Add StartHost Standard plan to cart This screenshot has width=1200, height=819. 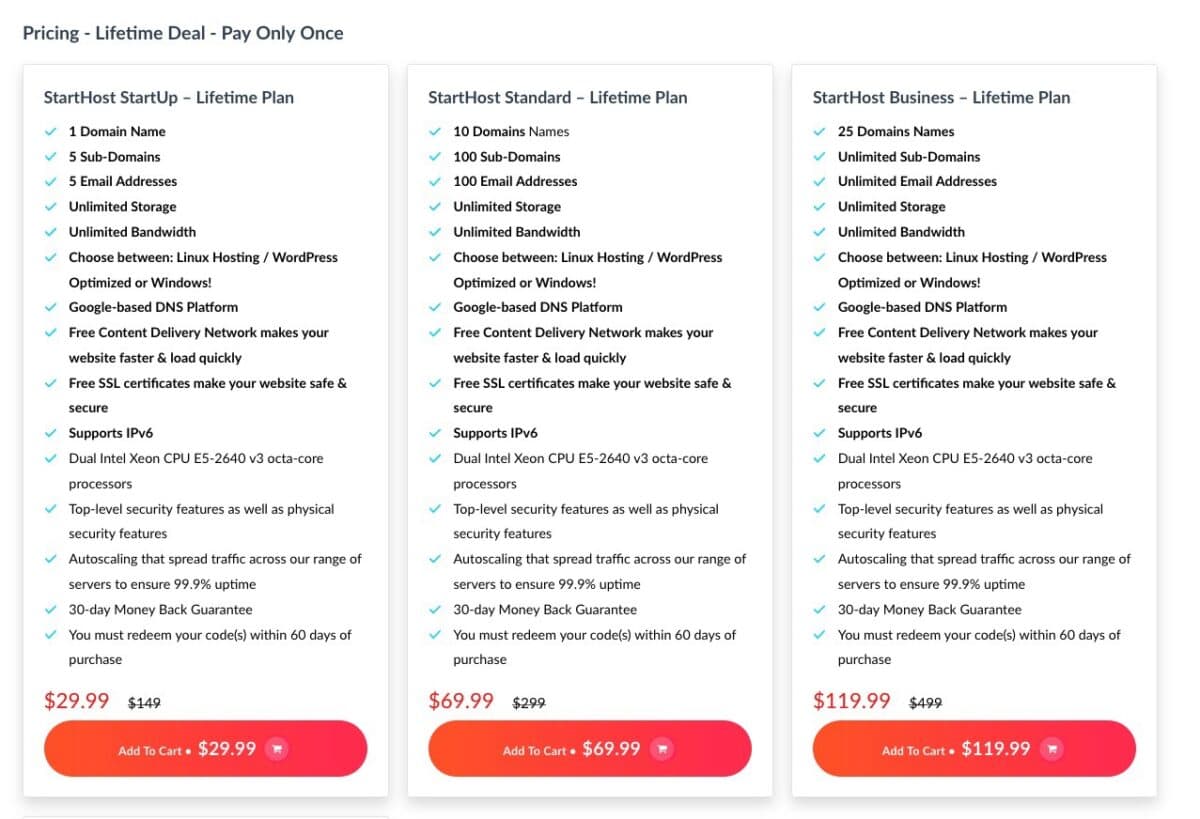click(x=590, y=749)
